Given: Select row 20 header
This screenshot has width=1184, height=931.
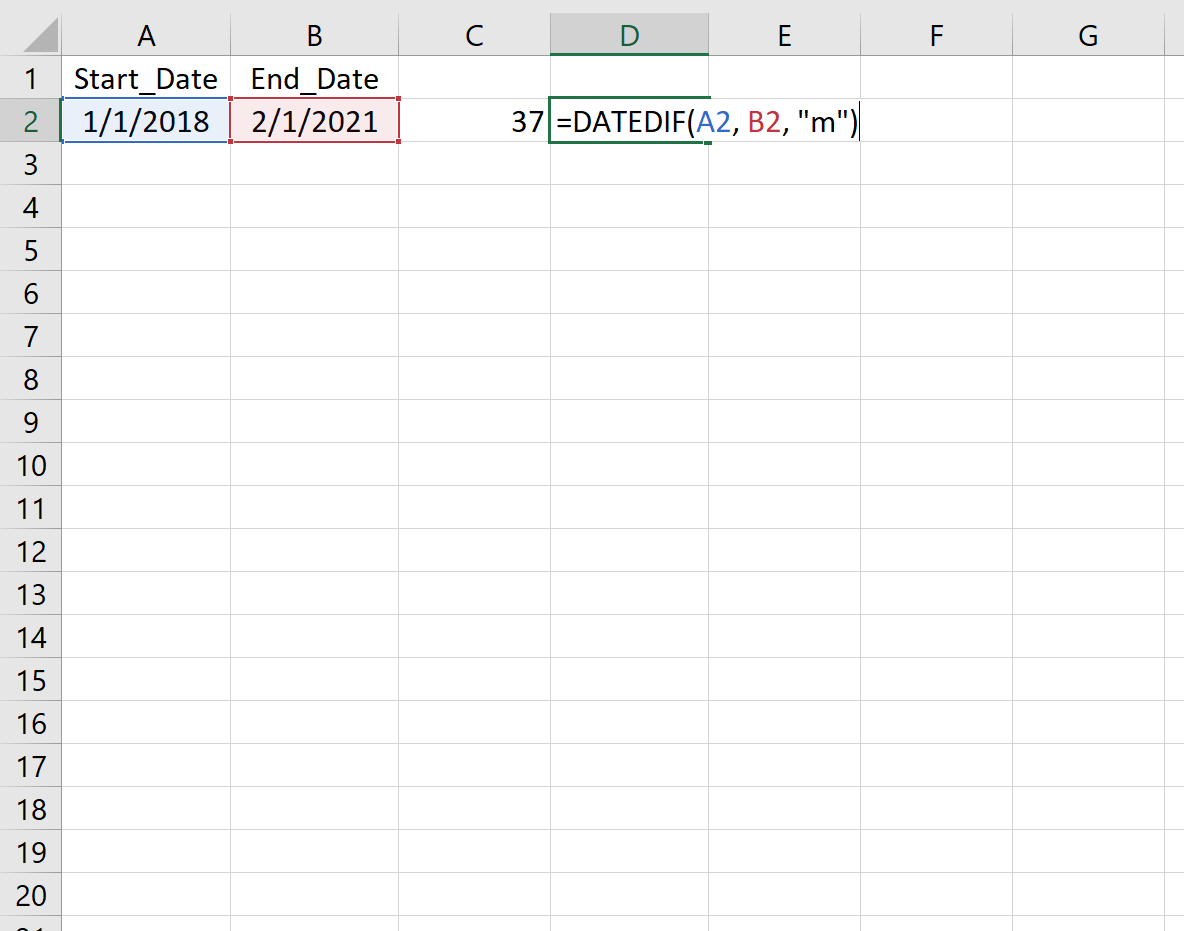Looking at the screenshot, I should click(30, 895).
